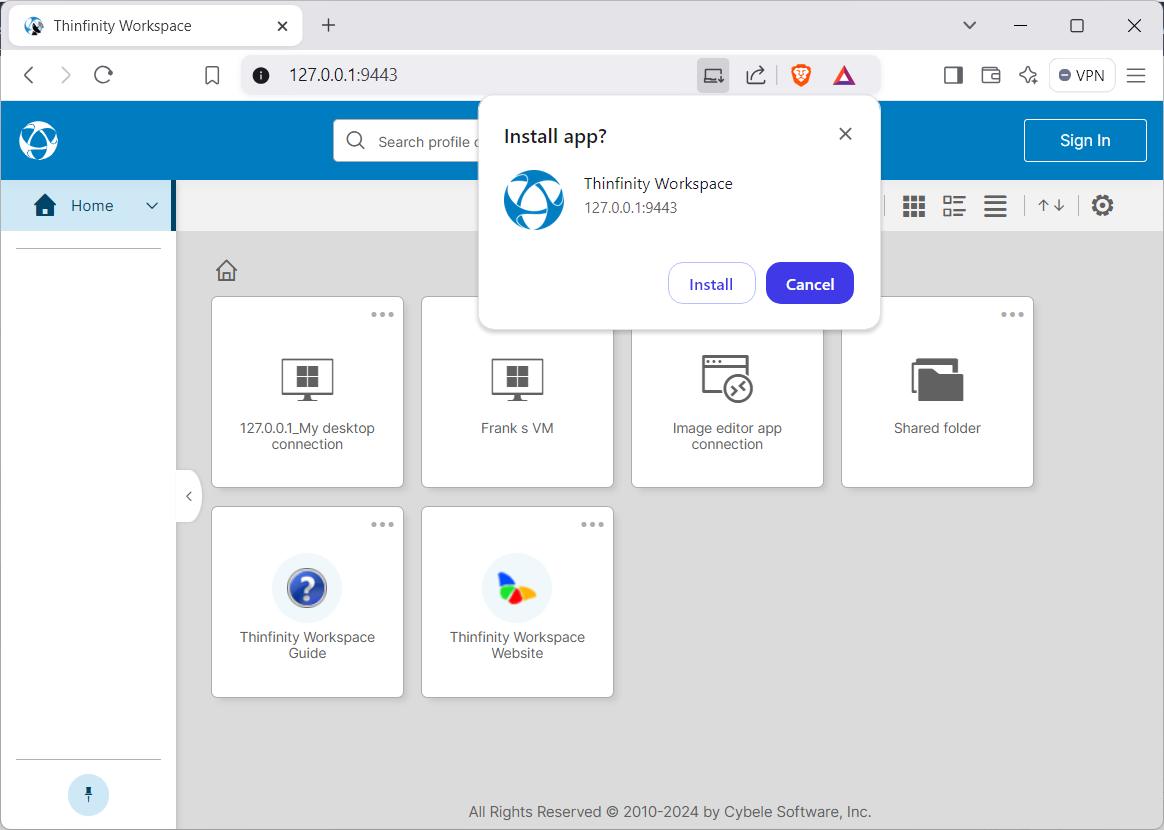Open the Brave Wallet icon
Screen dimensions: 1164x830
(x=991, y=75)
